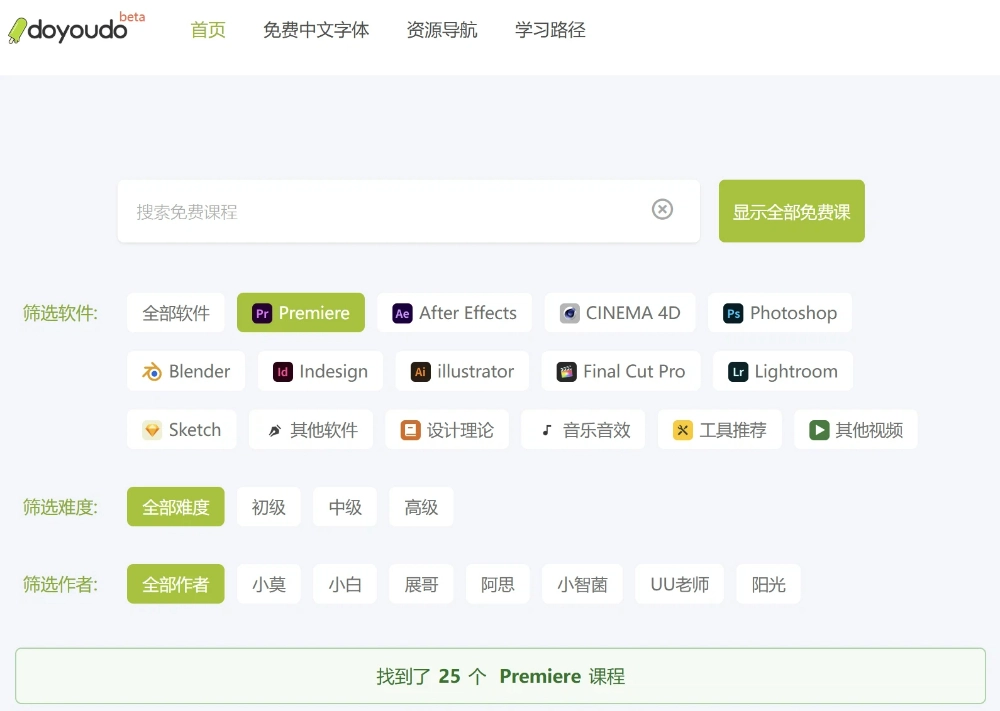The height and width of the screenshot is (711, 1000).
Task: Enable the 小莫 author filter
Action: (268, 584)
